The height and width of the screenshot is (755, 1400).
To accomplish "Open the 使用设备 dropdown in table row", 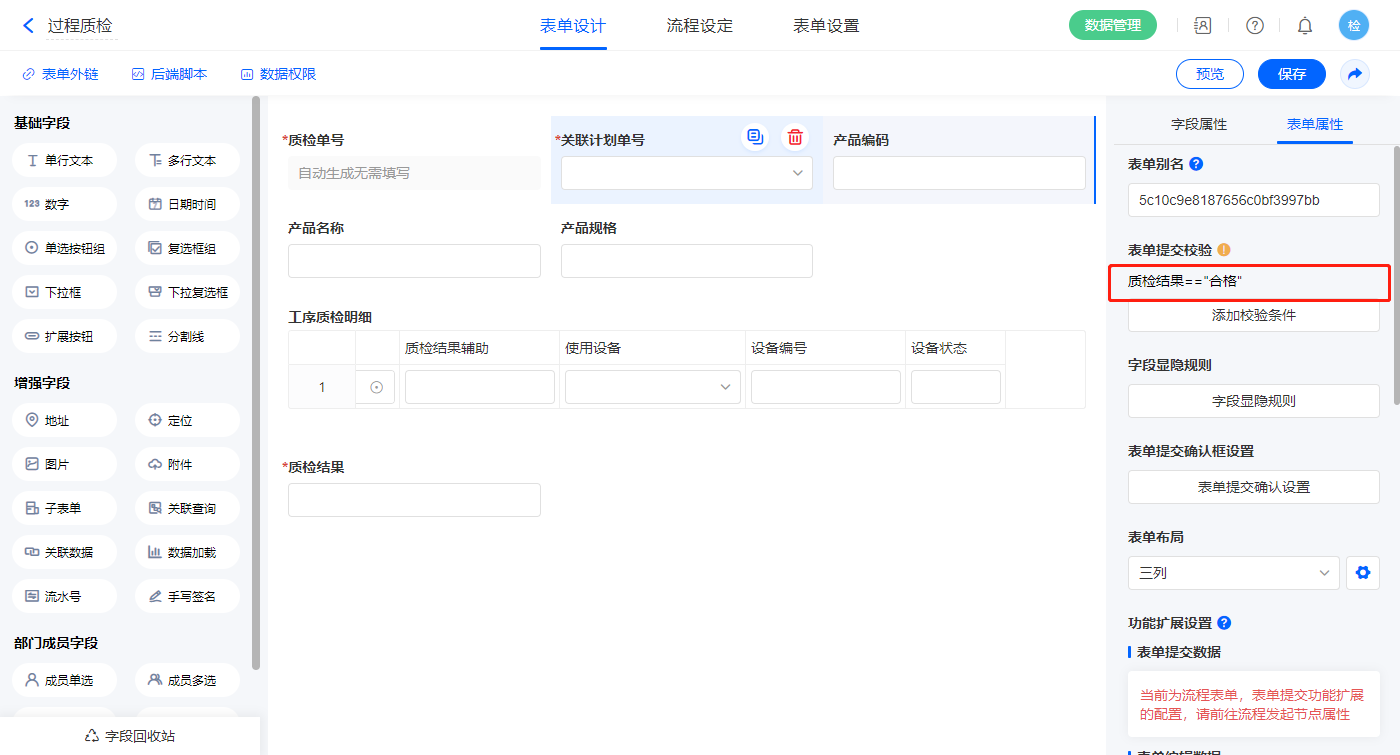I will pyautogui.click(x=652, y=387).
